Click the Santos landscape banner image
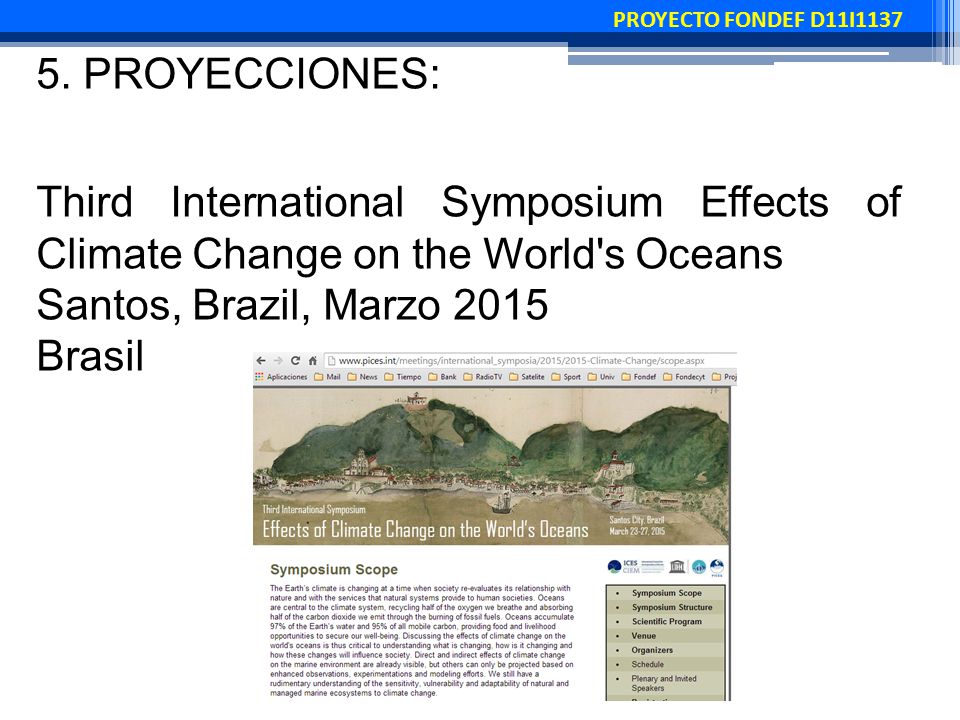 [491, 467]
